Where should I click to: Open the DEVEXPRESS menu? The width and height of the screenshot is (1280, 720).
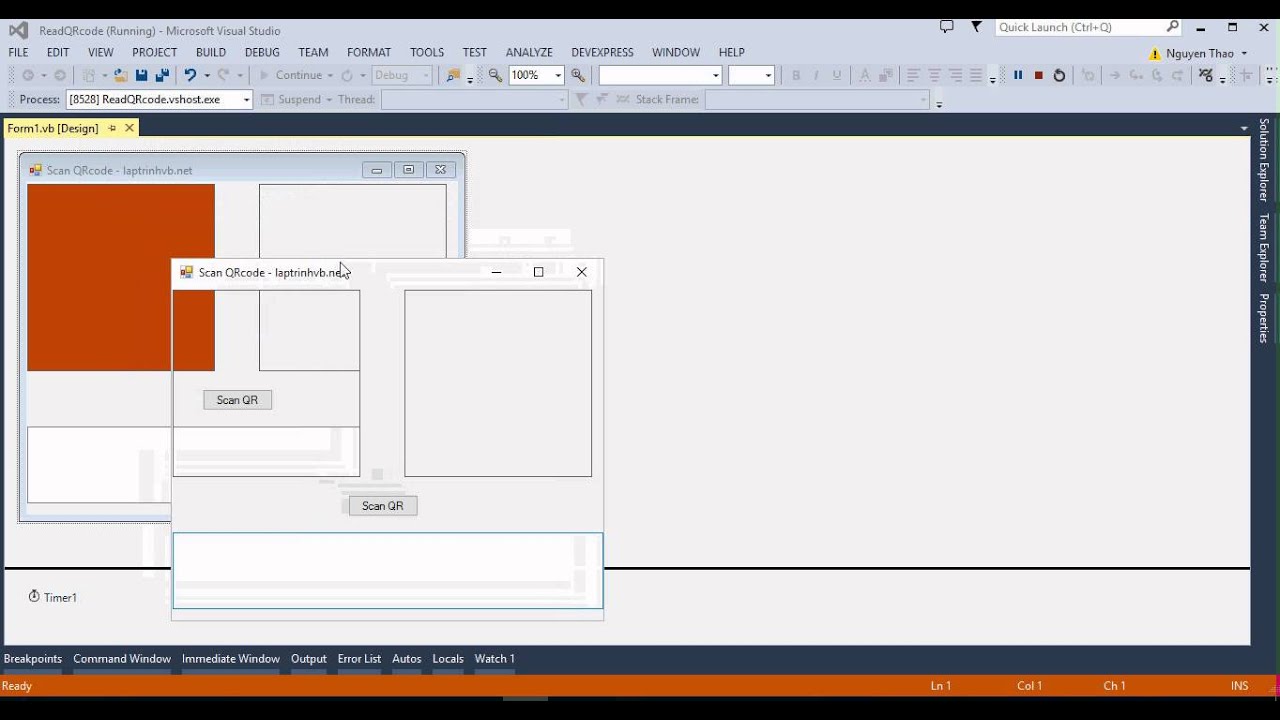click(602, 52)
